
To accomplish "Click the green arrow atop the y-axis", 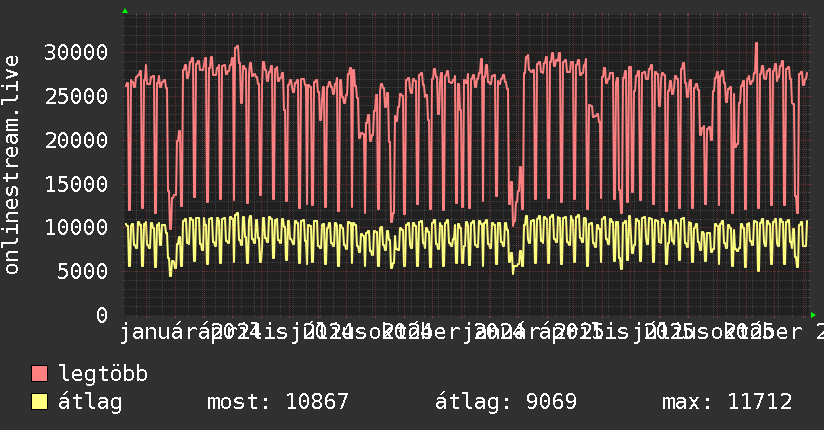I will pyautogui.click(x=125, y=11).
